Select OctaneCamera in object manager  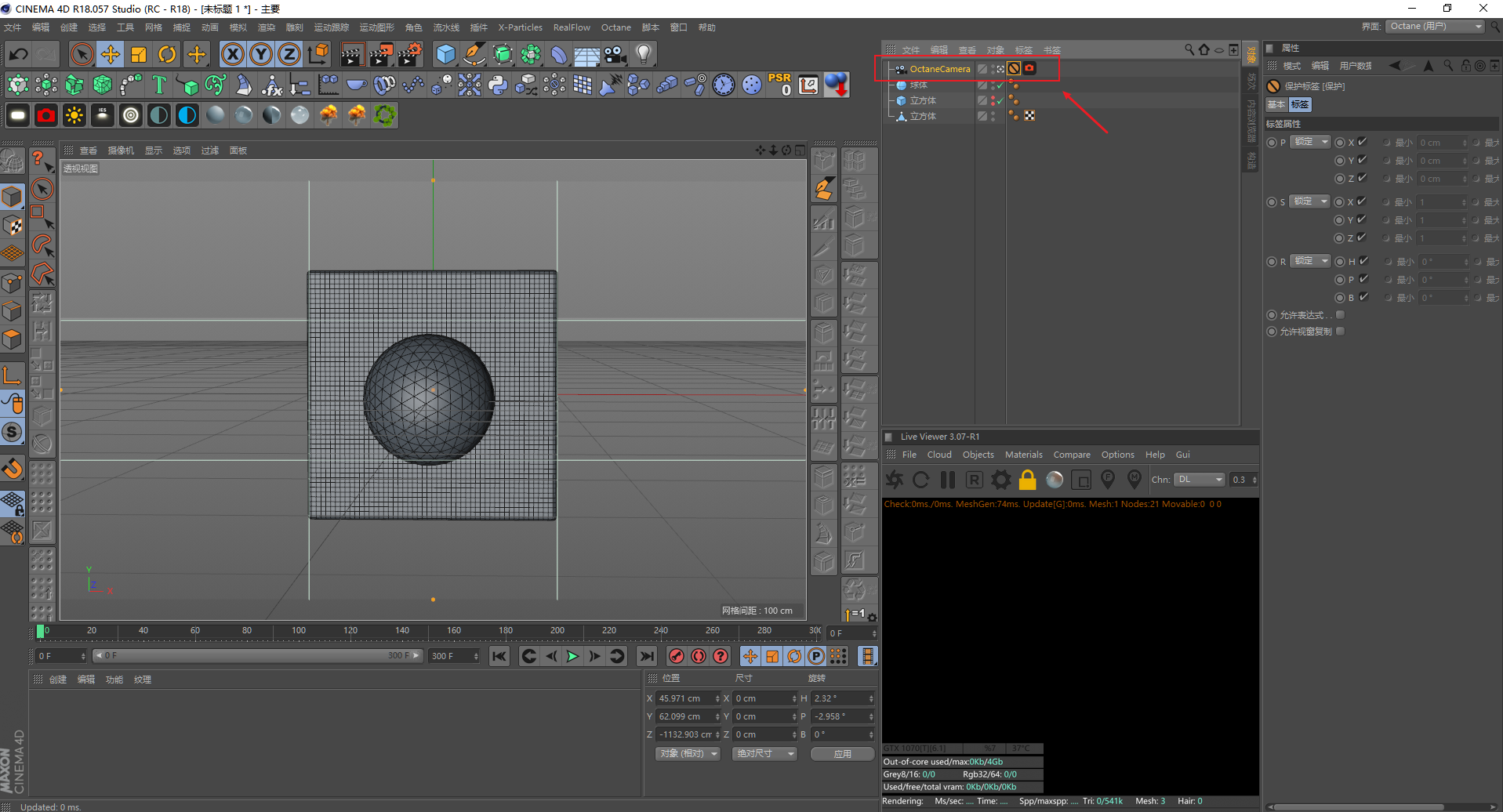pos(940,69)
